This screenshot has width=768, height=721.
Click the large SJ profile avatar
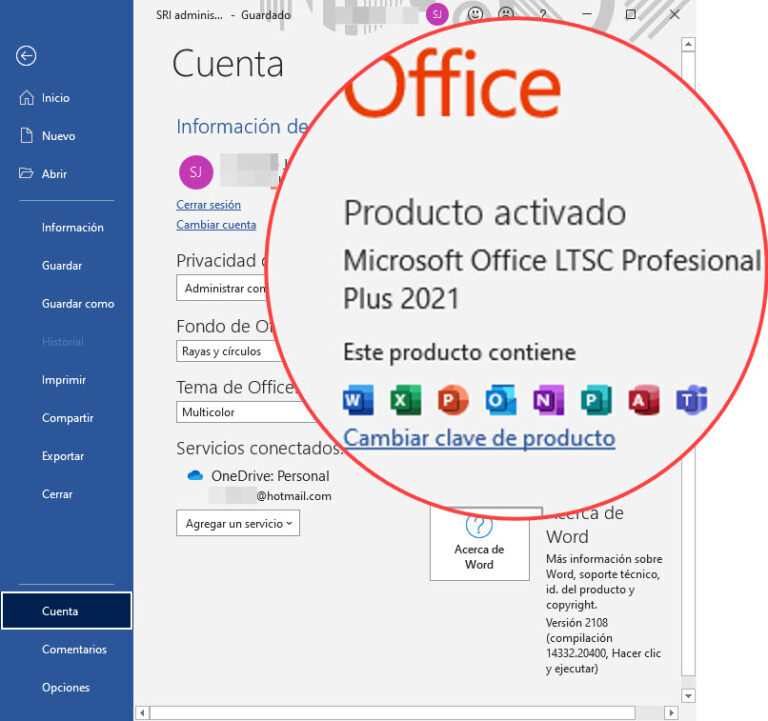click(x=196, y=172)
